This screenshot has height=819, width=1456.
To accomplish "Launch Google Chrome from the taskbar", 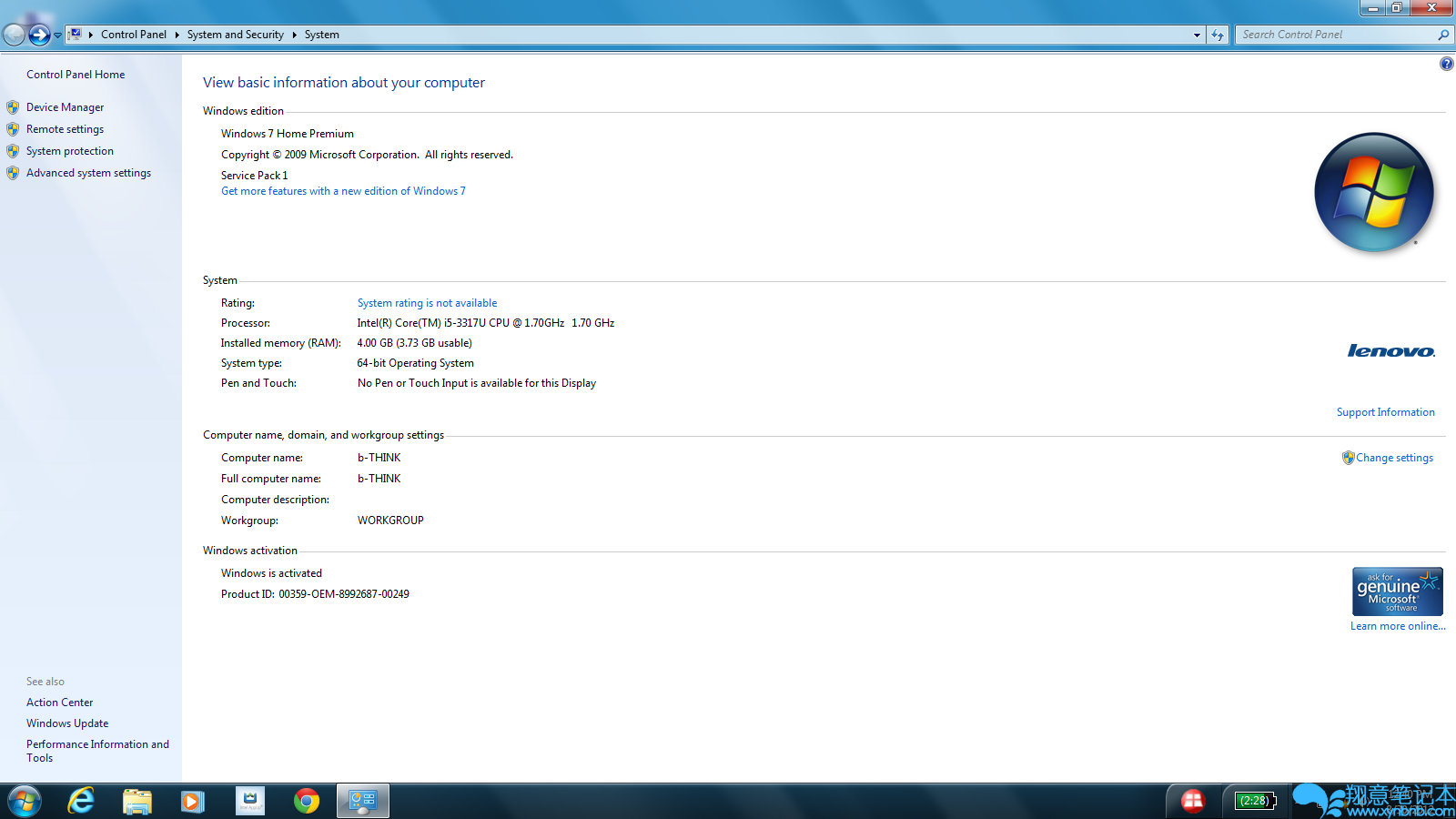I will tap(307, 802).
